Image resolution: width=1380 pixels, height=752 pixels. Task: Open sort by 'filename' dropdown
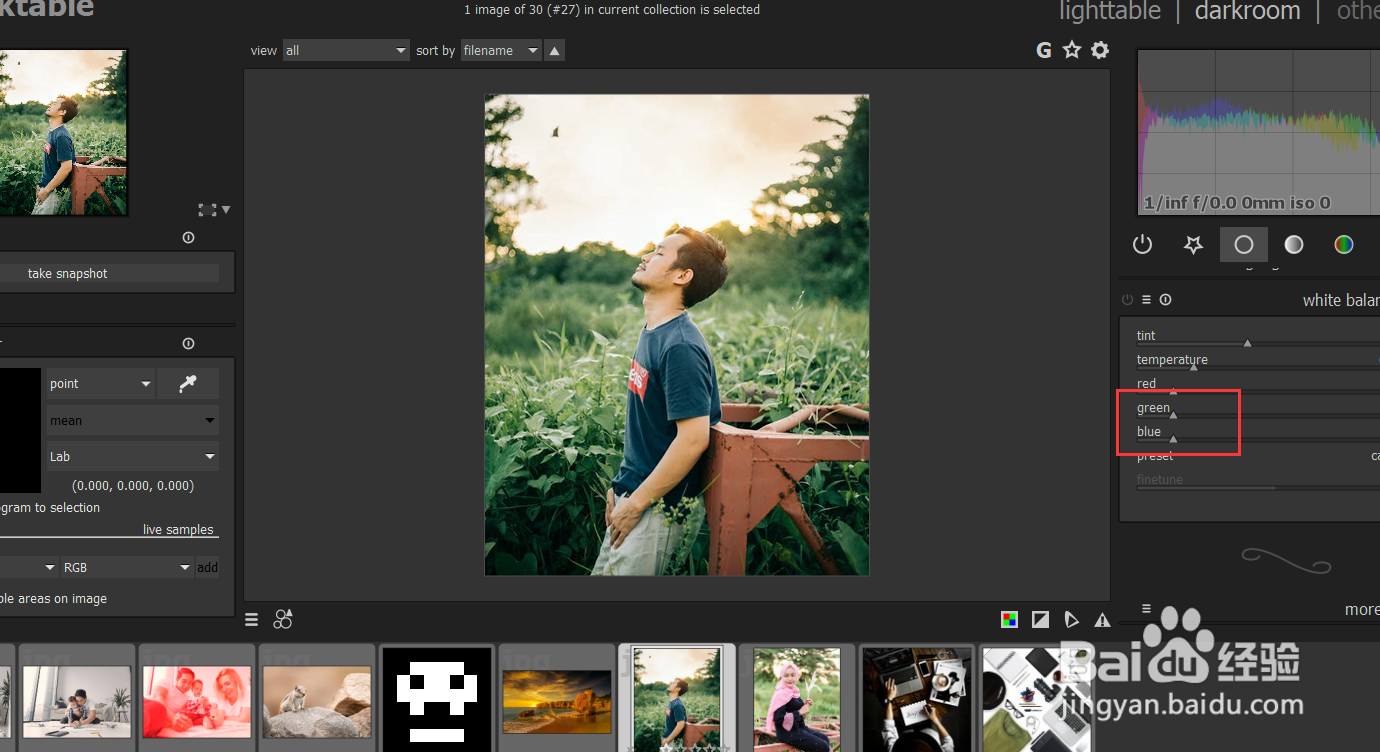(x=501, y=50)
